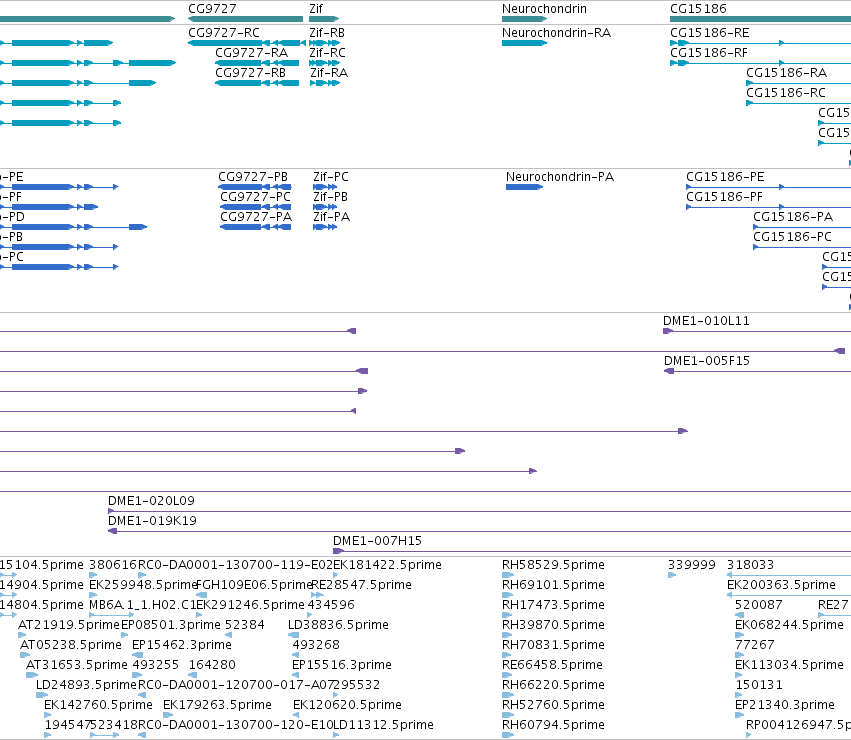The height and width of the screenshot is (740, 851).
Task: Select EST label RE28547.5prime
Action: point(361,585)
